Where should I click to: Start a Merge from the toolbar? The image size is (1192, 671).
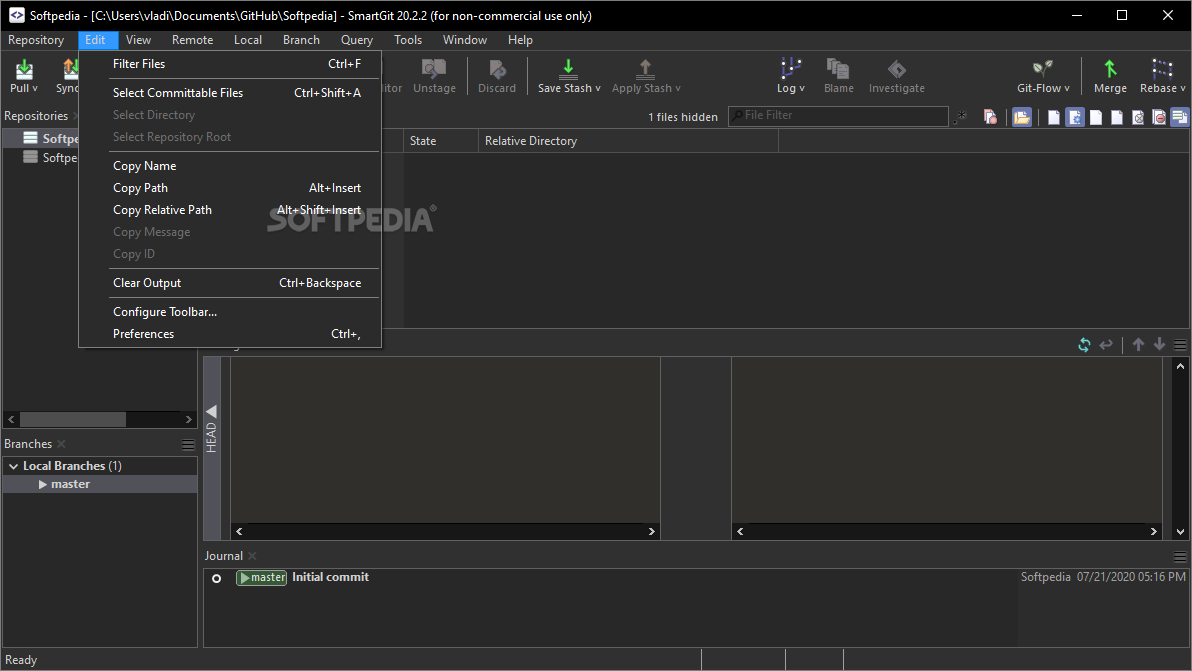(x=1110, y=76)
